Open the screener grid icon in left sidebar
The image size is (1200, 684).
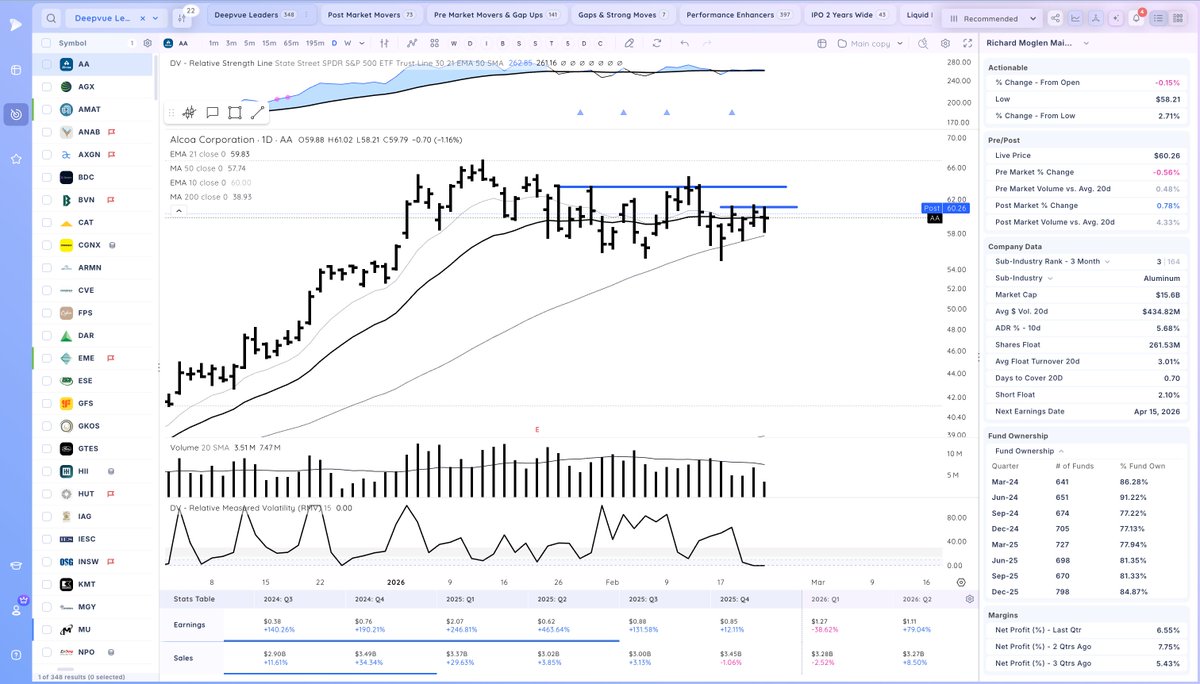16,70
